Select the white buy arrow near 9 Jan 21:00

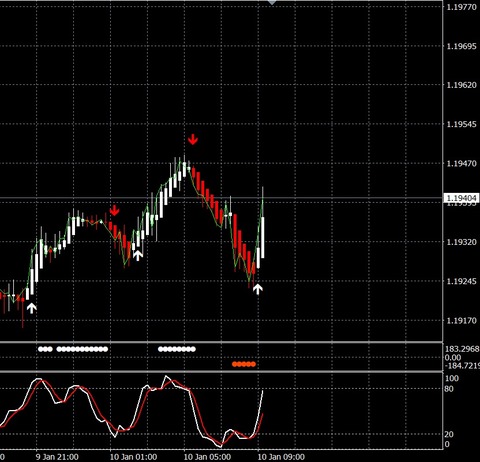click(31, 308)
